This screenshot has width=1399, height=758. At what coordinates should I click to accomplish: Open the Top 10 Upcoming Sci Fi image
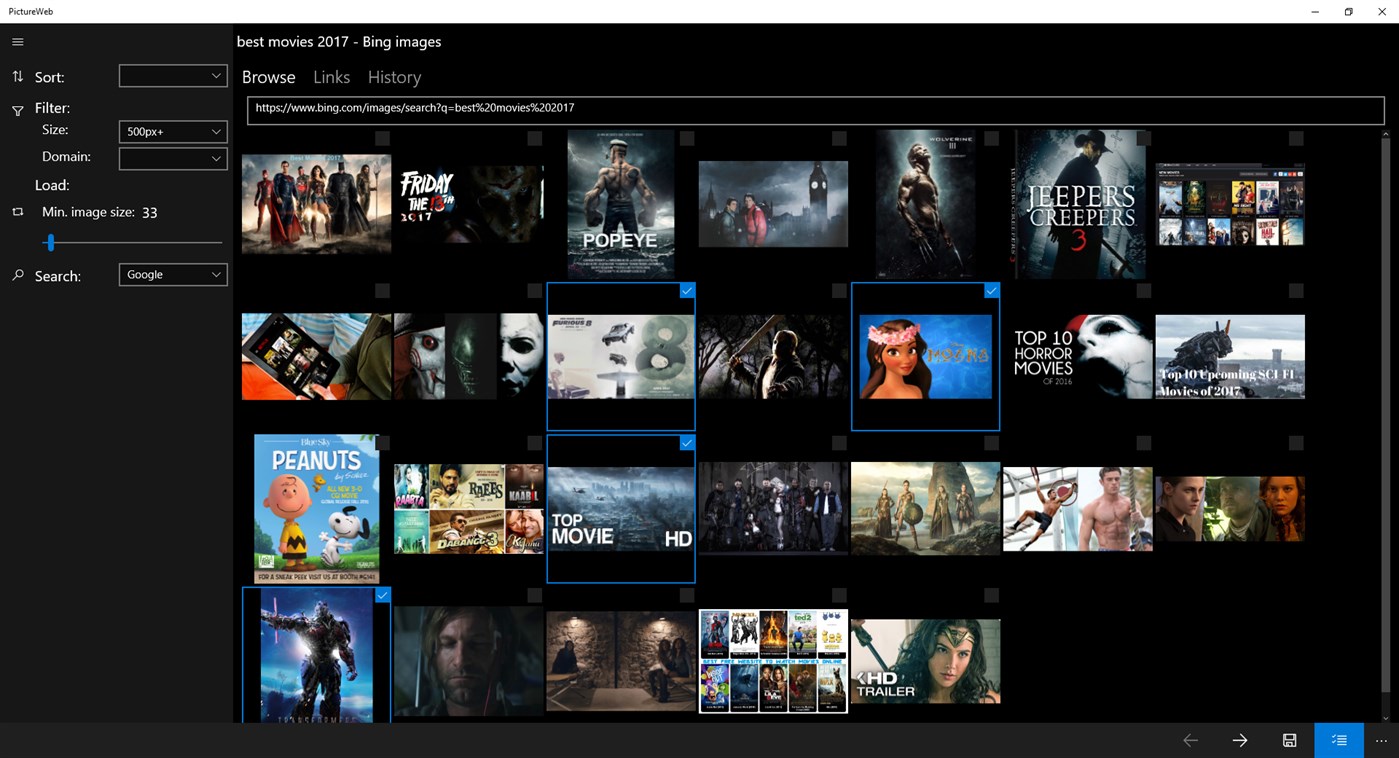click(x=1230, y=357)
